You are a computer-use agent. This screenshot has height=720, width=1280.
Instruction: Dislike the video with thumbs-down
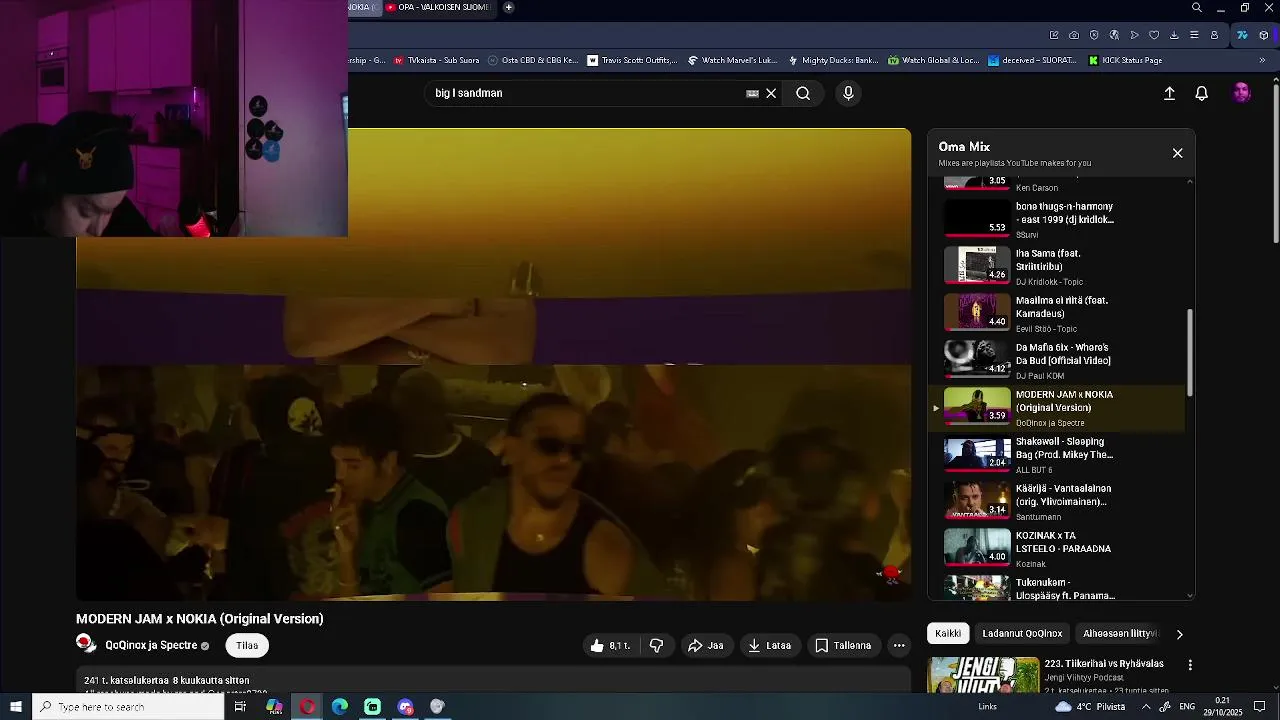coord(656,645)
